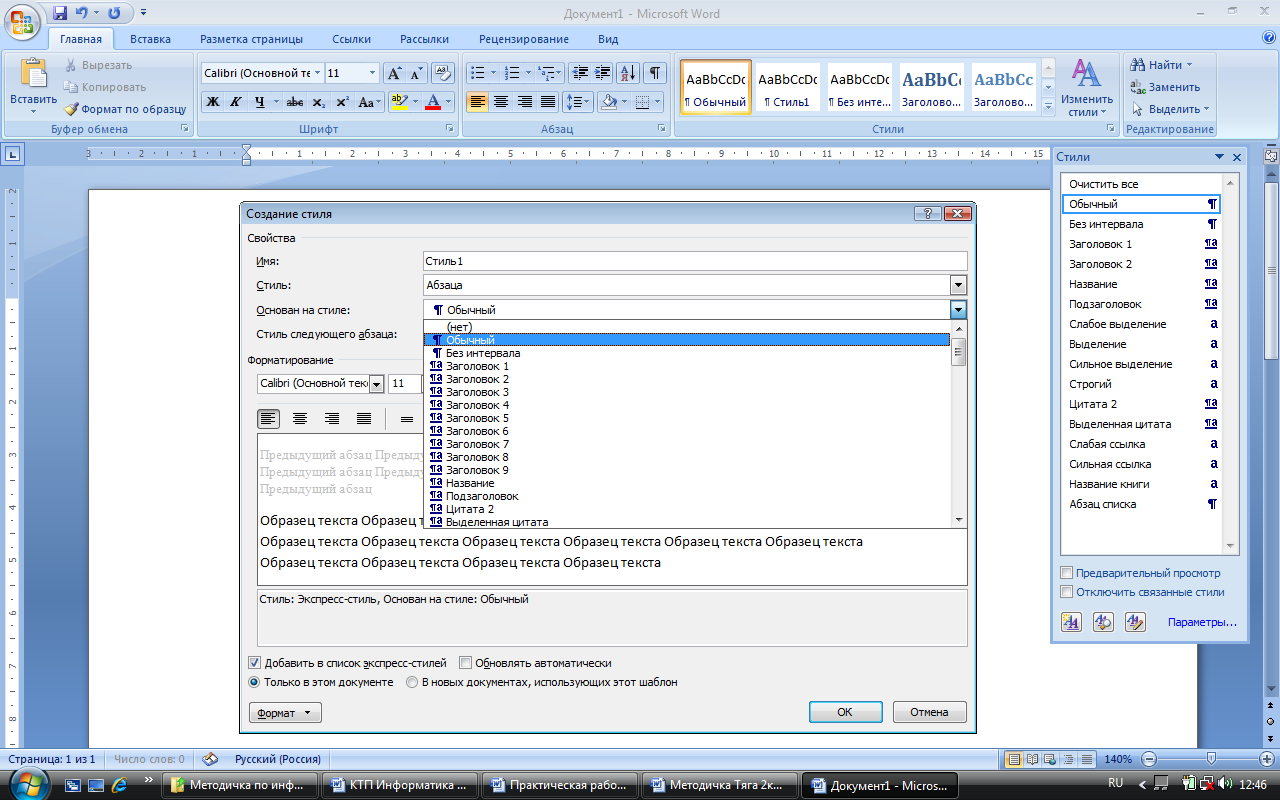Image resolution: width=1280 pixels, height=800 pixels.
Task: Toggle Add to quick styles list checkbox
Action: pos(254,663)
